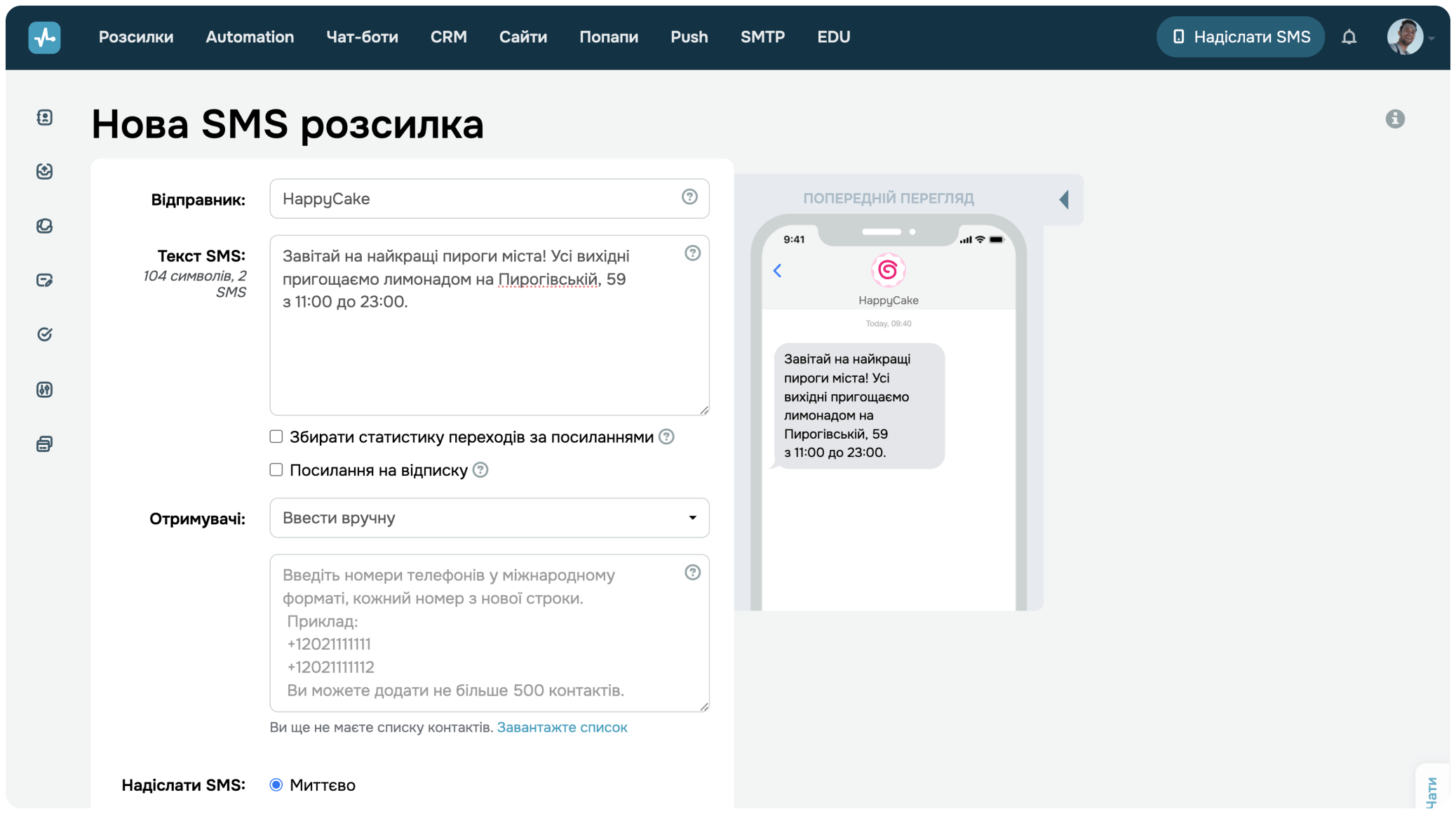
Task: Click back arrow in phone preview
Action: (777, 271)
